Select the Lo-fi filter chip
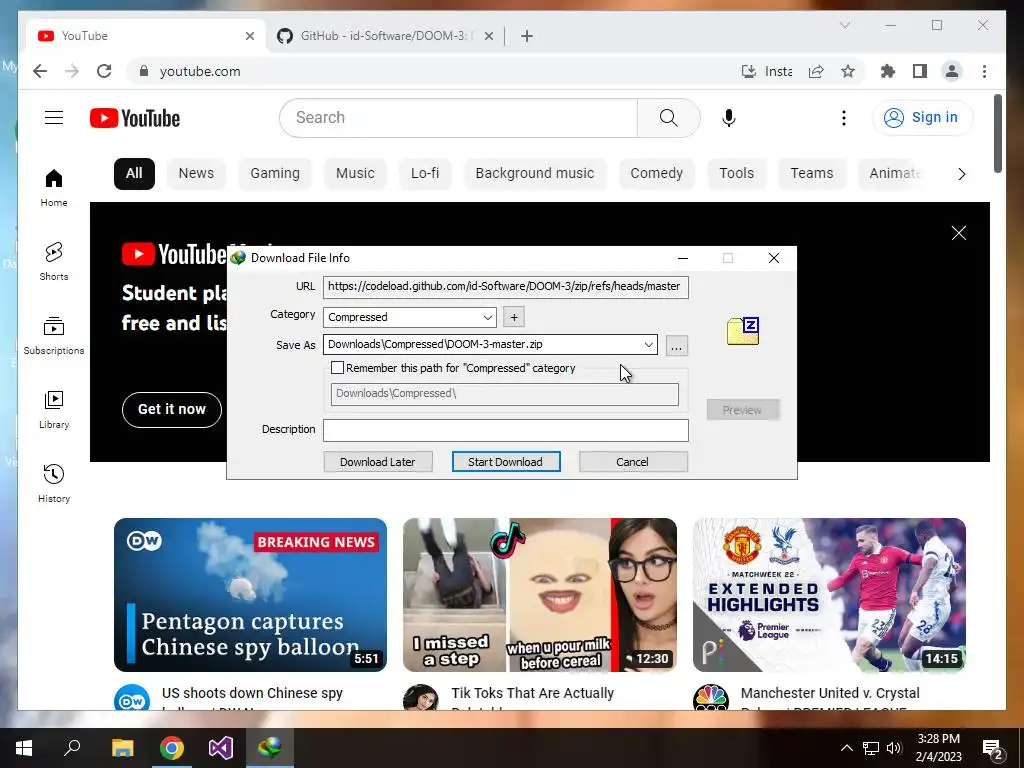The image size is (1024, 768). point(425,174)
